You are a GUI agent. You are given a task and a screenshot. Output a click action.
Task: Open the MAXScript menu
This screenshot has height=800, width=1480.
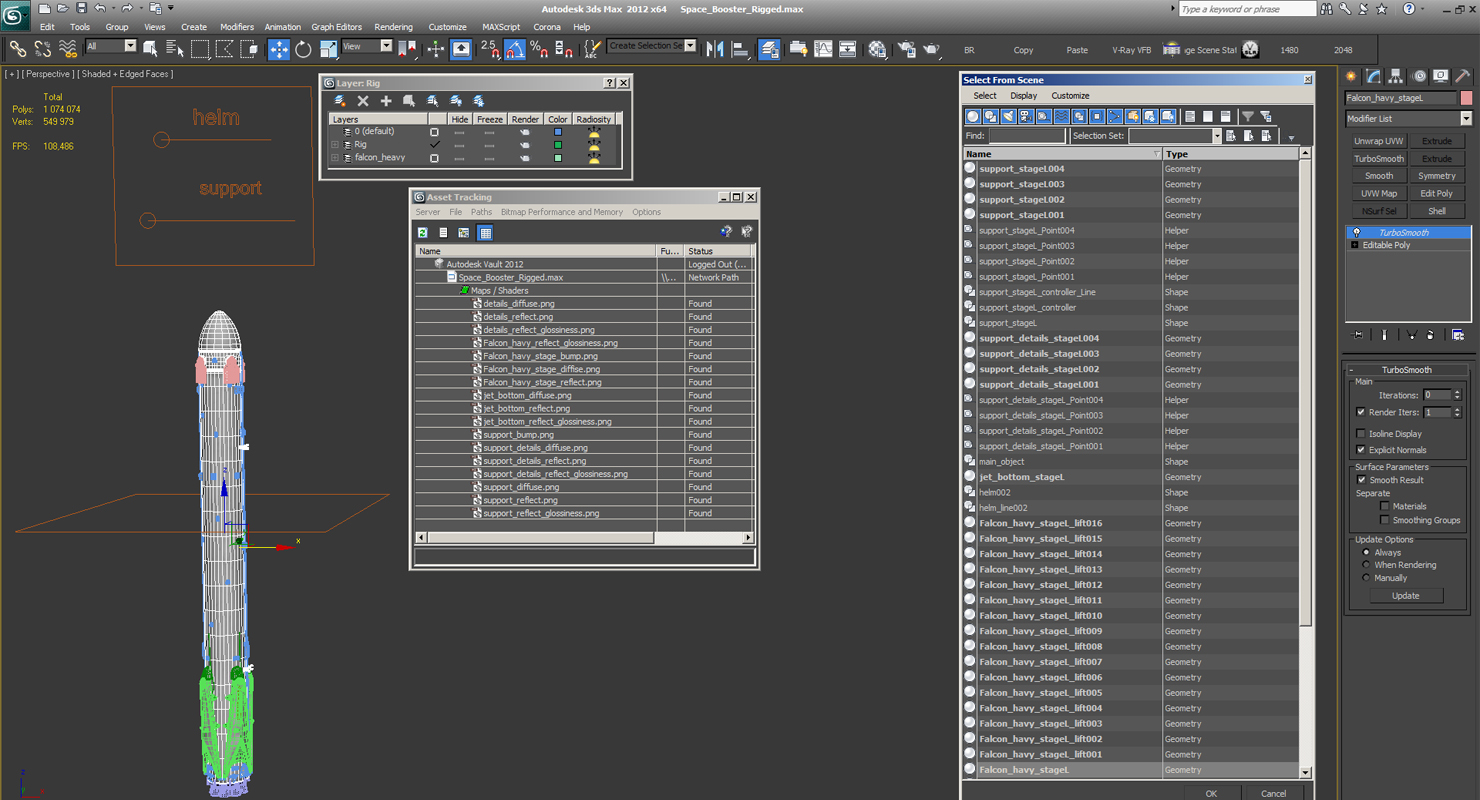coord(501,27)
